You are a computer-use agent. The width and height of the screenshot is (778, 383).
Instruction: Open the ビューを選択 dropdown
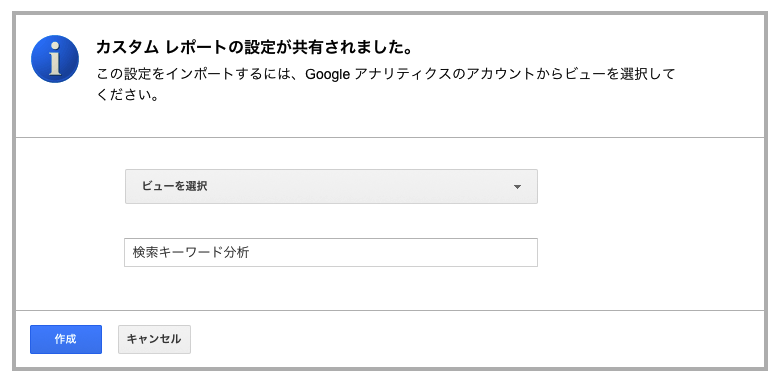pyautogui.click(x=331, y=187)
